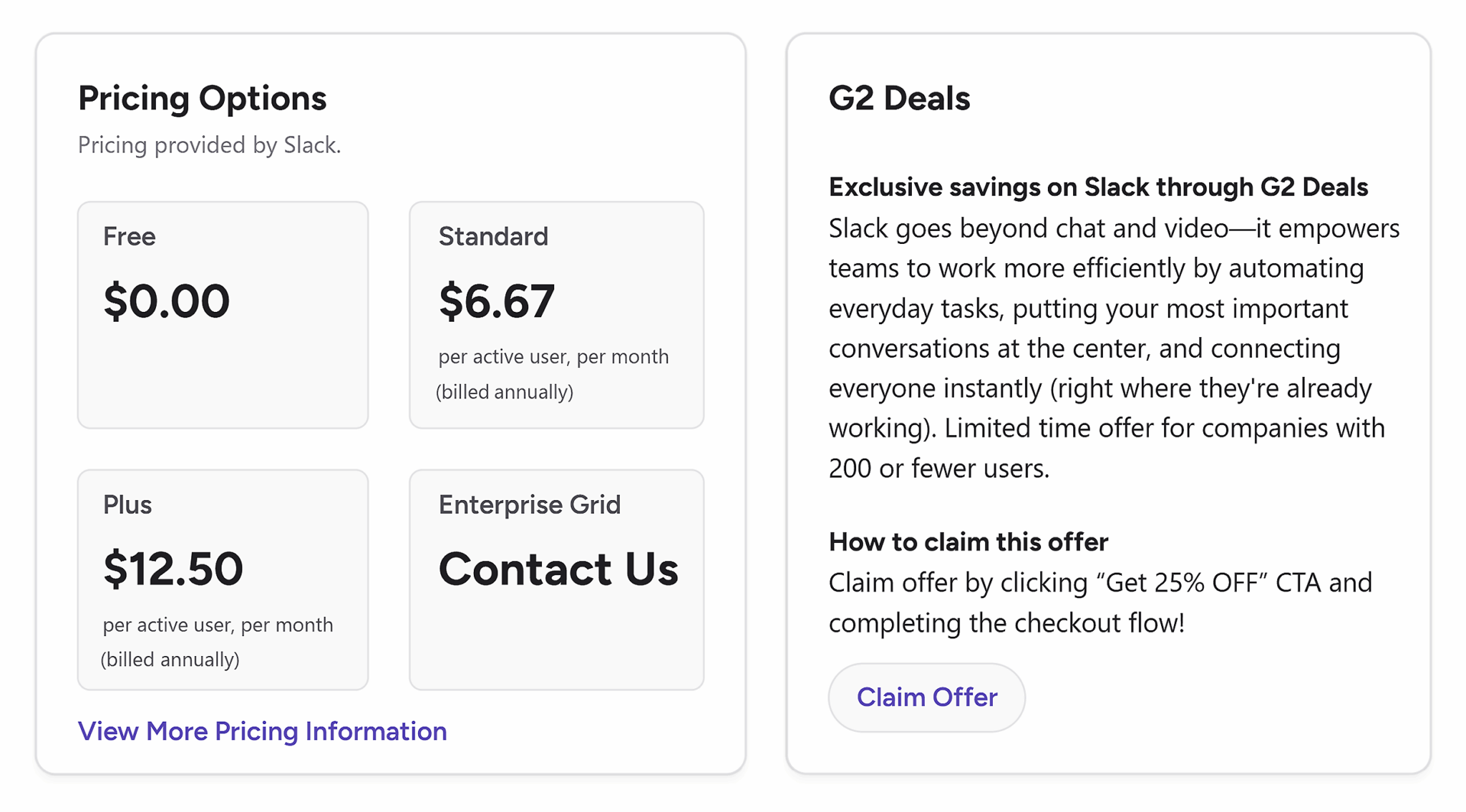1466x812 pixels.
Task: Click How to claim this offer heading
Action: click(968, 542)
